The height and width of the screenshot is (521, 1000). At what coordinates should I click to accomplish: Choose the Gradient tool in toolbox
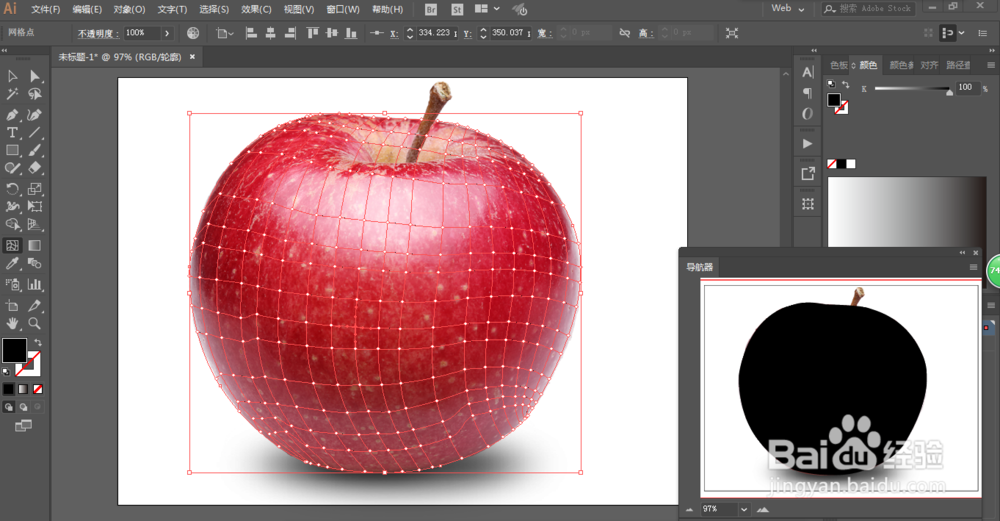click(35, 246)
